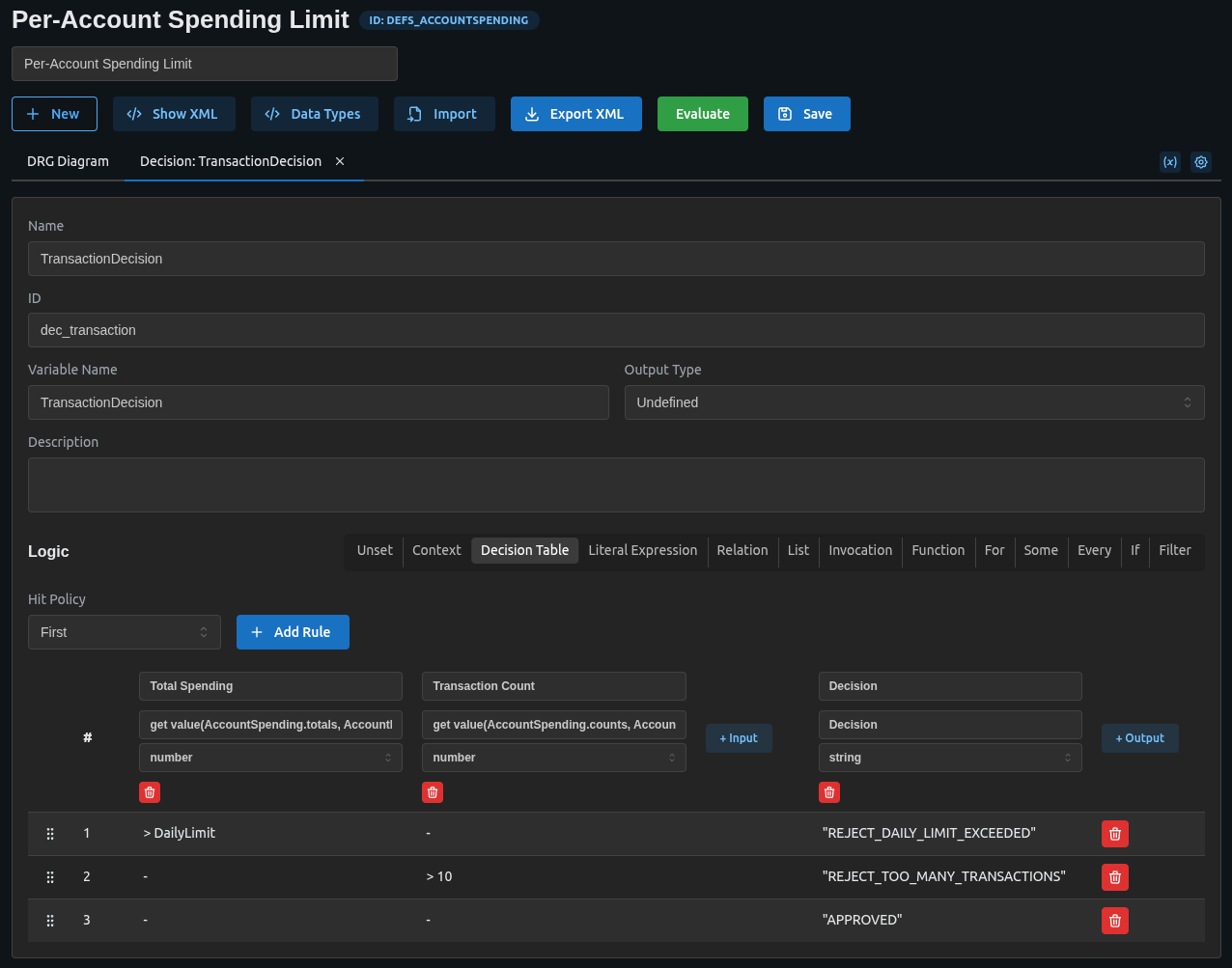This screenshot has width=1232, height=968.
Task: Select Literal Expression logic type
Action: point(642,550)
